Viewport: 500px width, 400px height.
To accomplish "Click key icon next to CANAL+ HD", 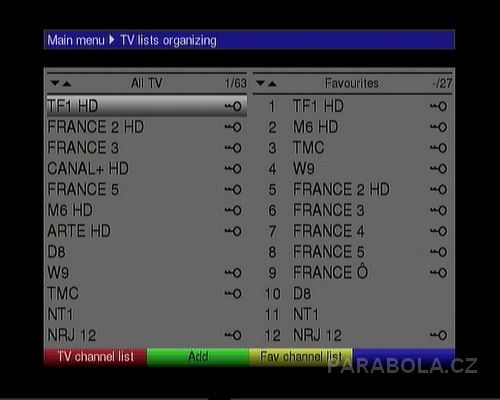I will click(x=233, y=169).
